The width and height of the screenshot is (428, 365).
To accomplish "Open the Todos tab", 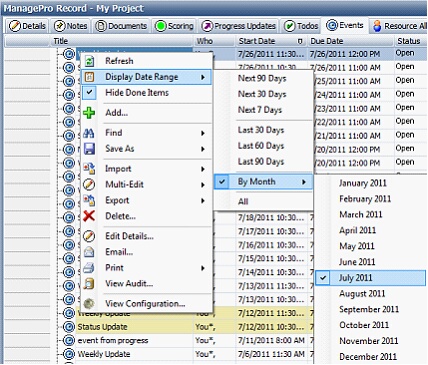I will (301, 26).
